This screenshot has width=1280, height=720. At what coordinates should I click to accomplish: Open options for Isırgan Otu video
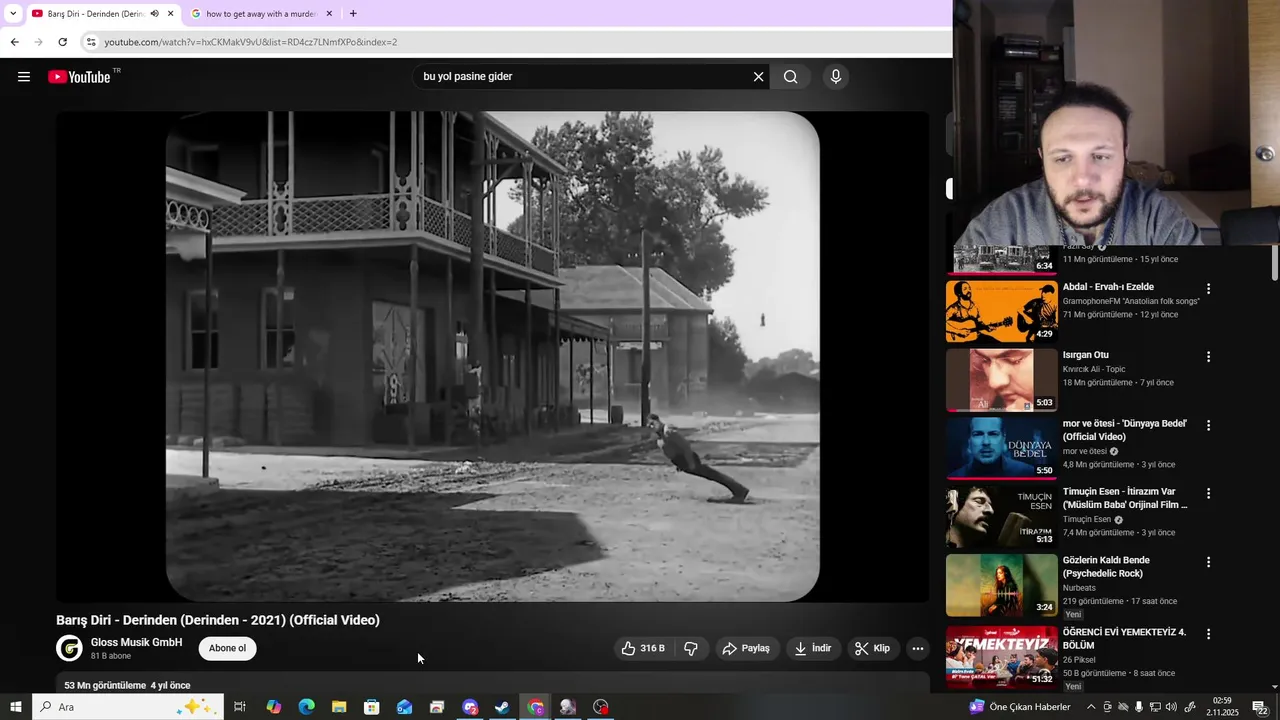[1208, 357]
